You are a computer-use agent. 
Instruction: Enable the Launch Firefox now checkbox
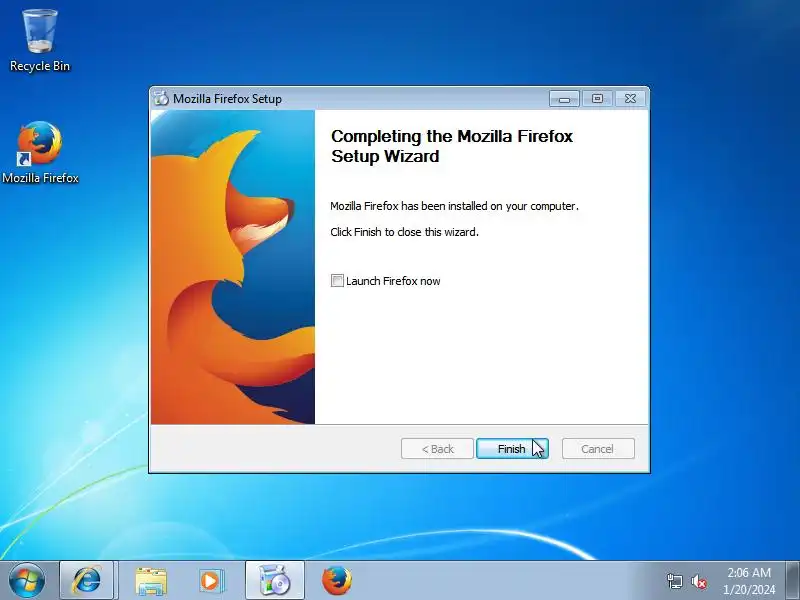(x=337, y=281)
